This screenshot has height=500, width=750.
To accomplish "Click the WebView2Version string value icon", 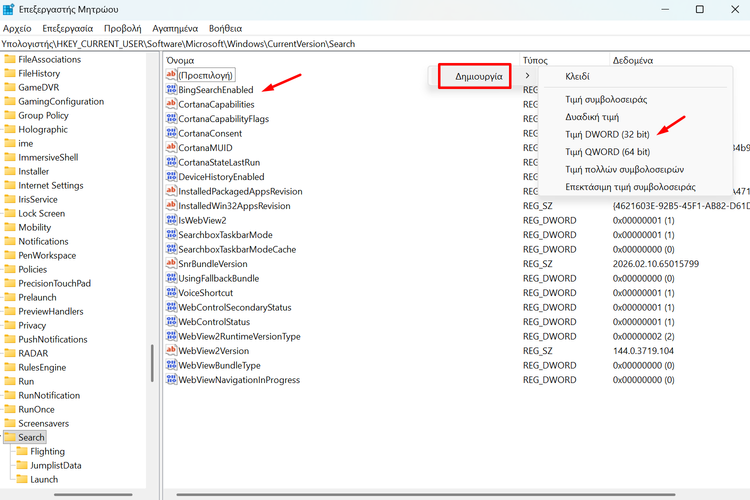I will click(171, 351).
